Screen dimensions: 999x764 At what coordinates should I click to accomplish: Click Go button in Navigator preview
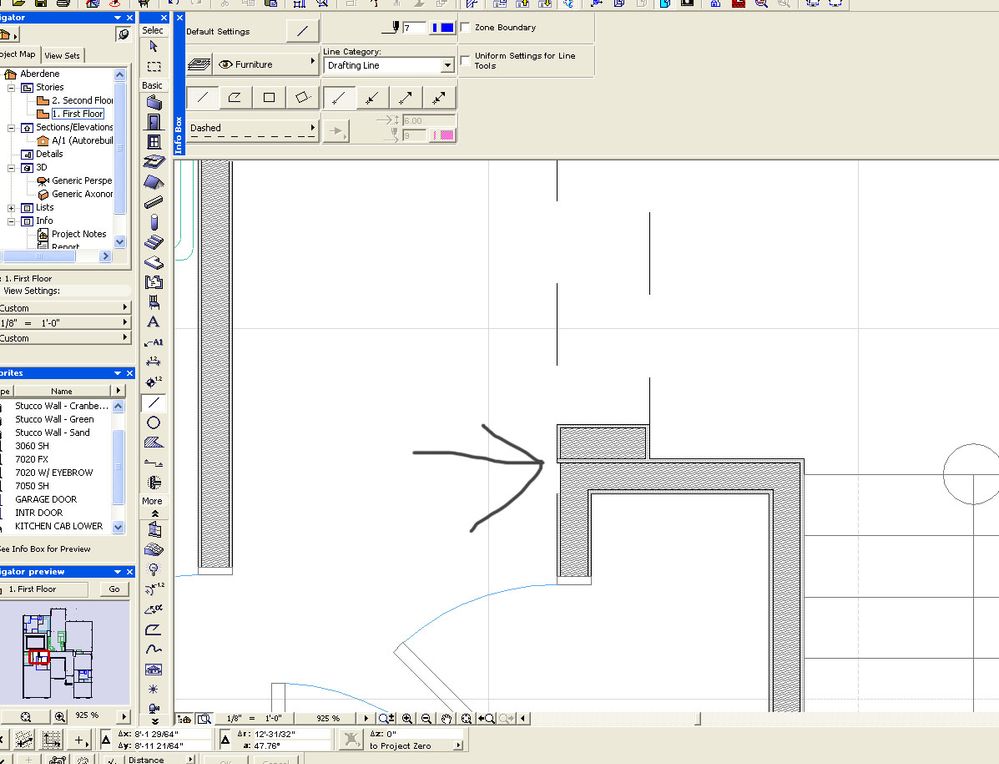[x=114, y=589]
